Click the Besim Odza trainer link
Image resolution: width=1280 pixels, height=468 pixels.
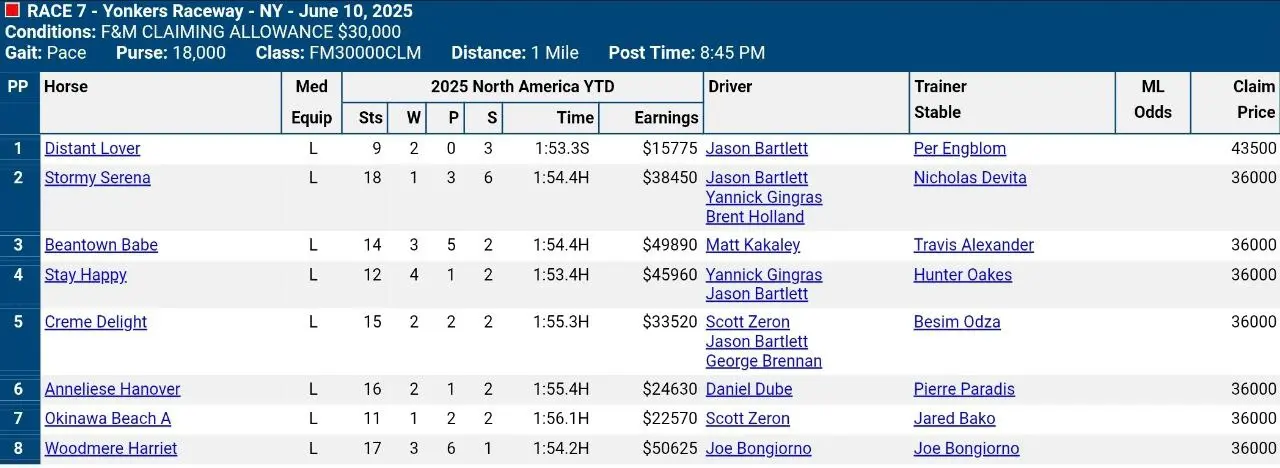[956, 322]
